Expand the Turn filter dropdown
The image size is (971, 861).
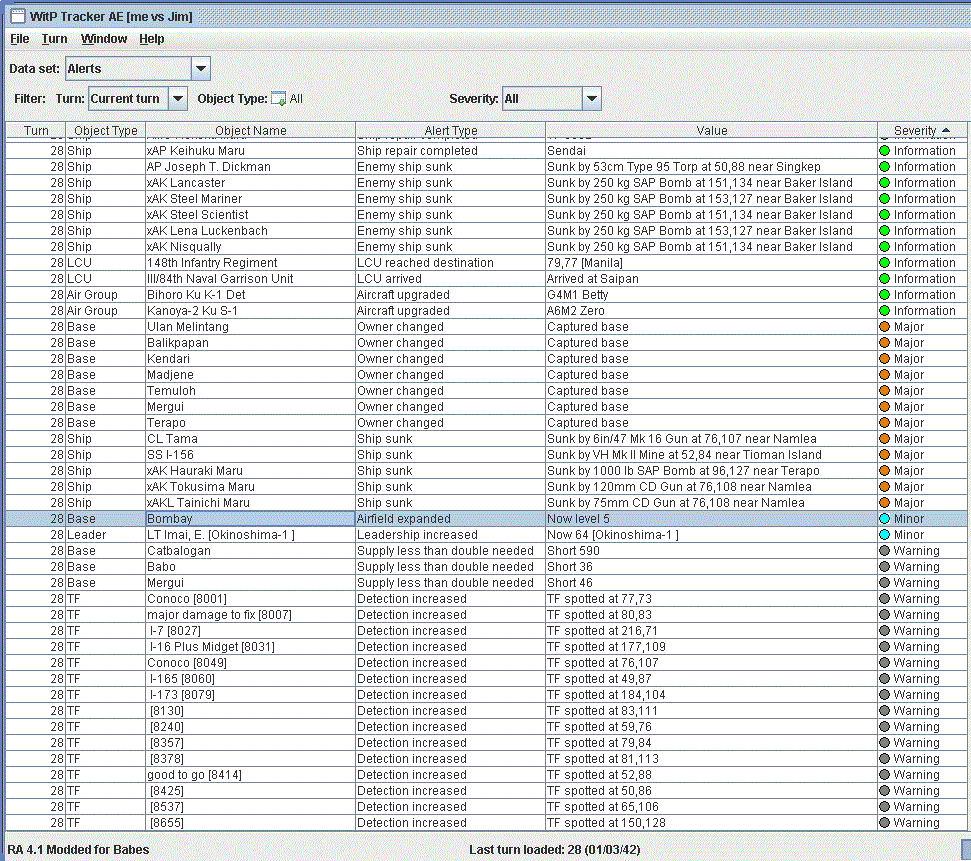(177, 99)
